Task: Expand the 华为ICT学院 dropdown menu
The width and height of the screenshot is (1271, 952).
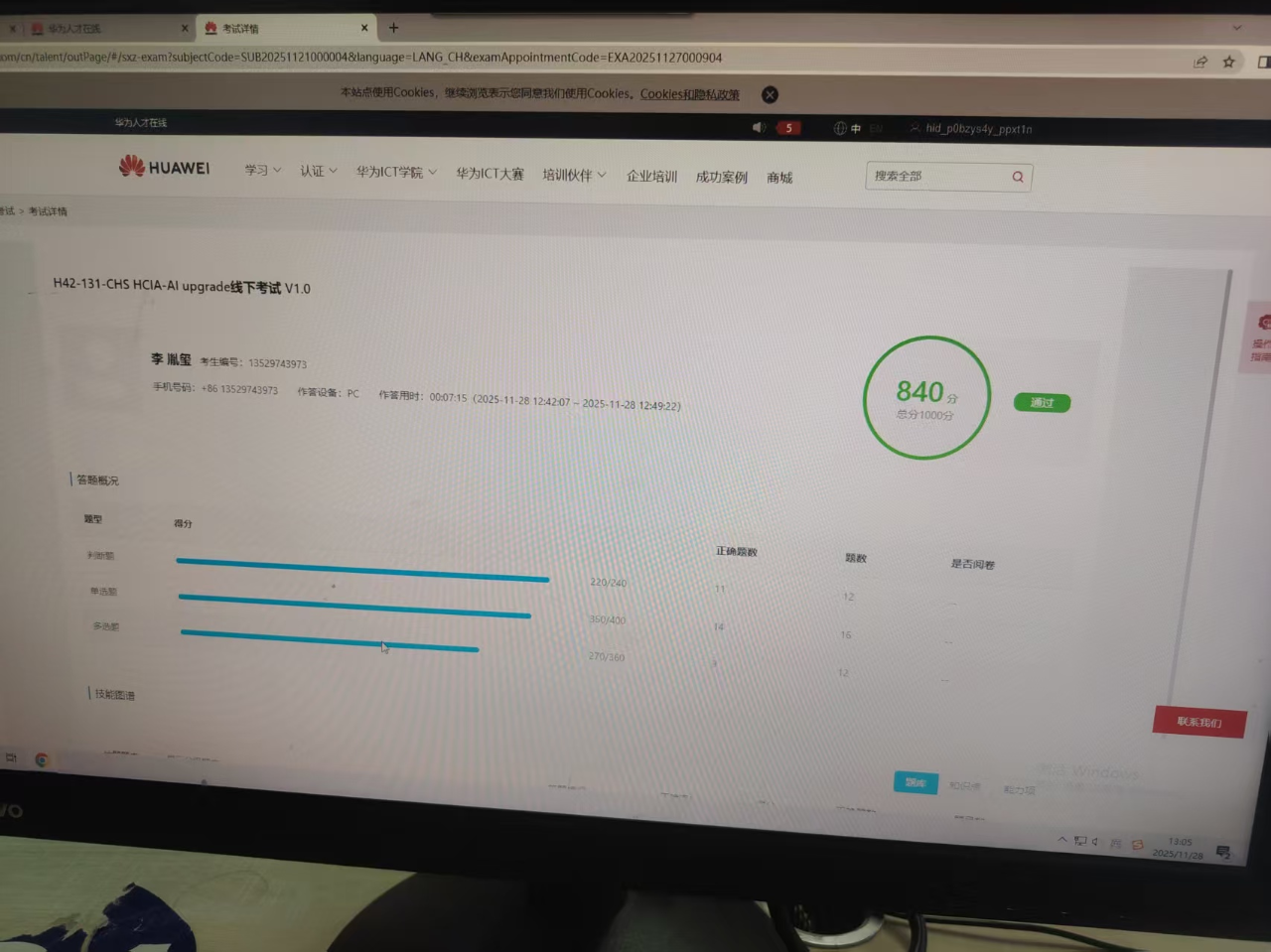Action: coord(395,172)
